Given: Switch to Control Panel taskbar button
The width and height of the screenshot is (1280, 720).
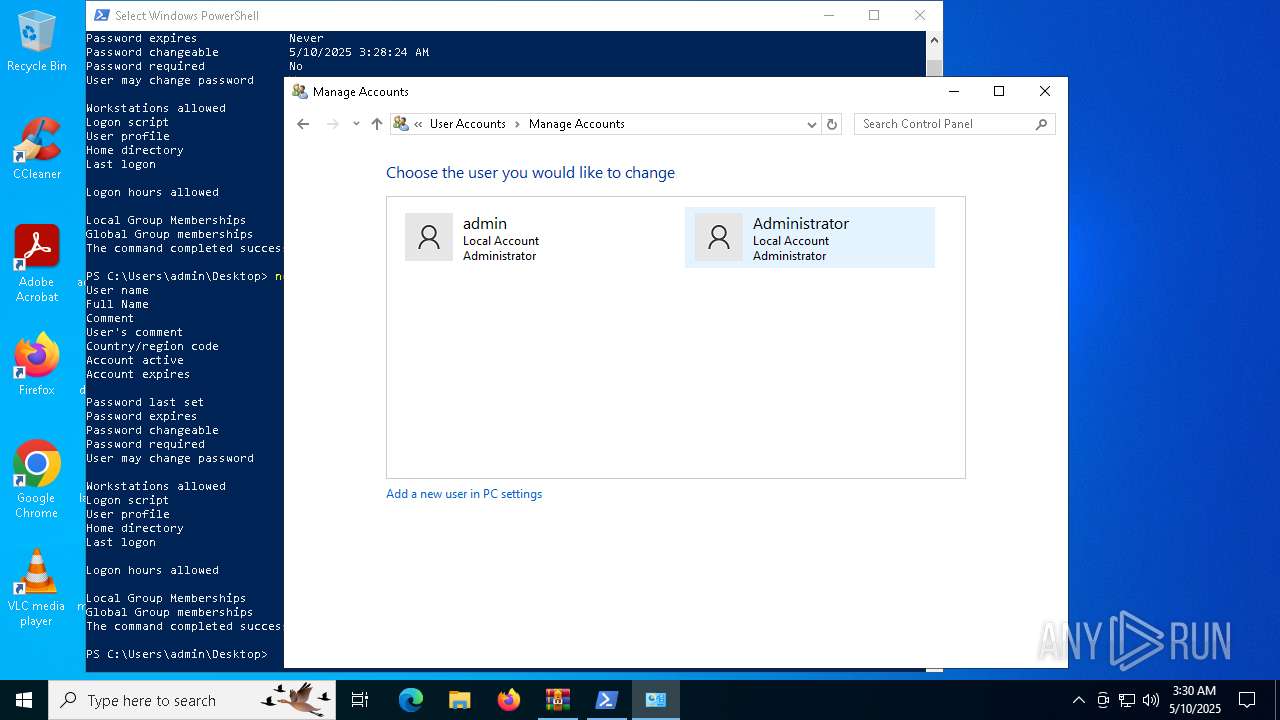Looking at the screenshot, I should pos(656,700).
